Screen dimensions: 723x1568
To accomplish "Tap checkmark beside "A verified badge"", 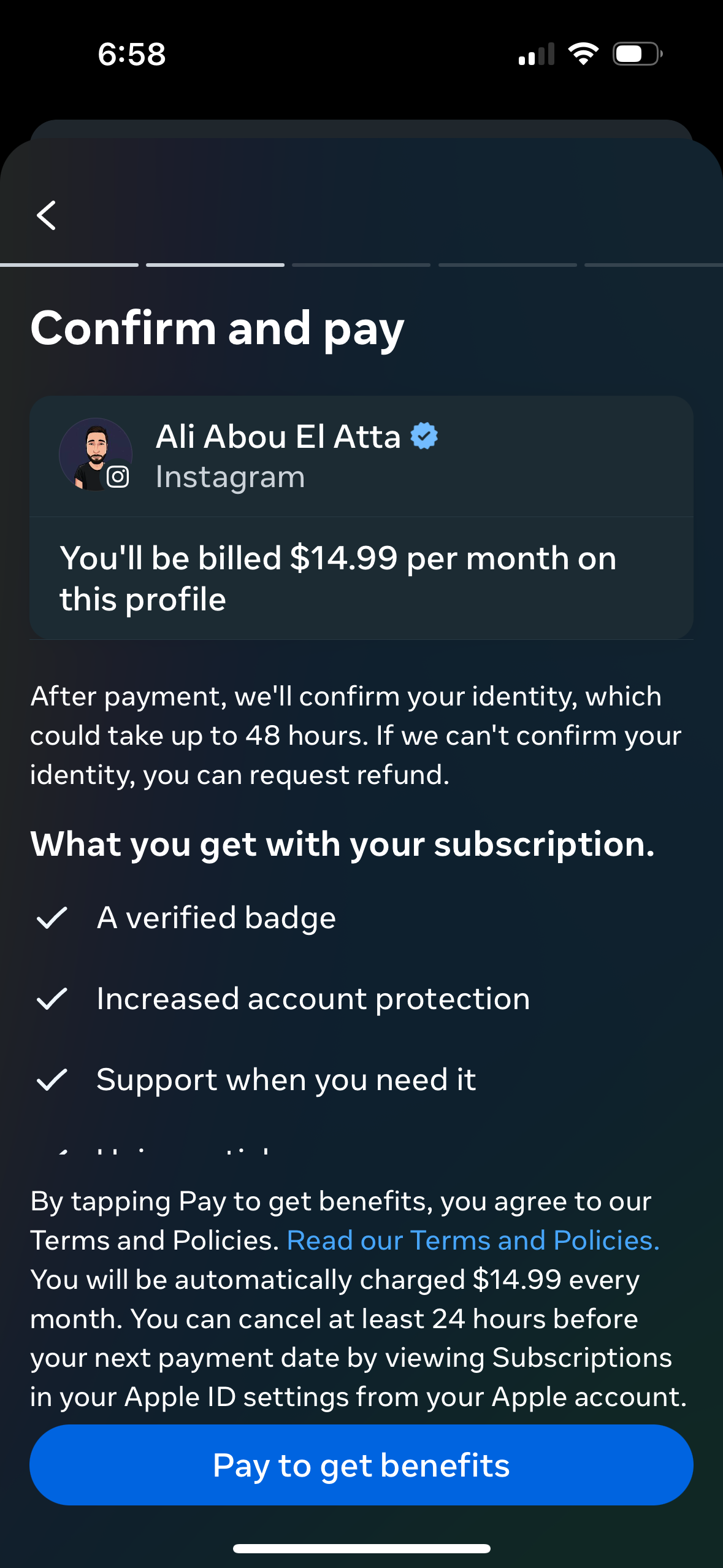I will click(52, 918).
